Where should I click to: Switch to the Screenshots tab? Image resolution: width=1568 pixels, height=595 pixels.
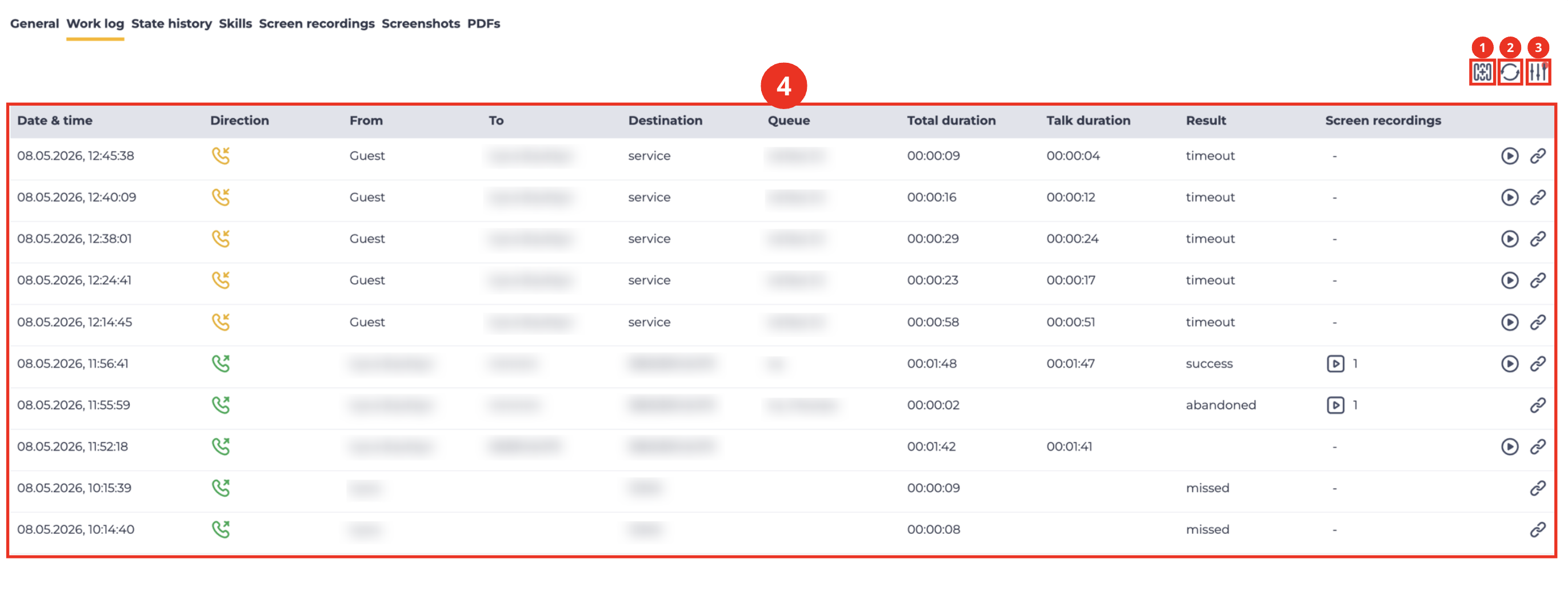(x=421, y=24)
